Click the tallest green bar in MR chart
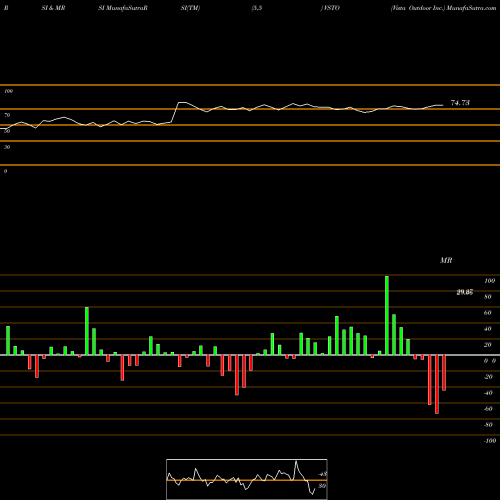This screenshot has width=500, height=500. (387, 315)
